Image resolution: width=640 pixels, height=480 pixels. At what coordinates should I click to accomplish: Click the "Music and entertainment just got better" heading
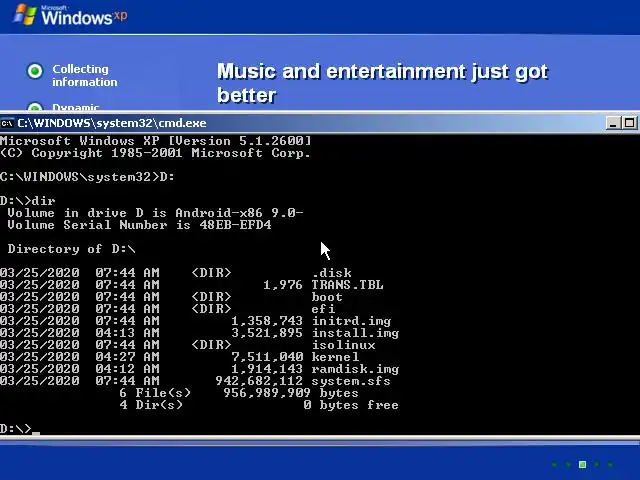tap(382, 83)
